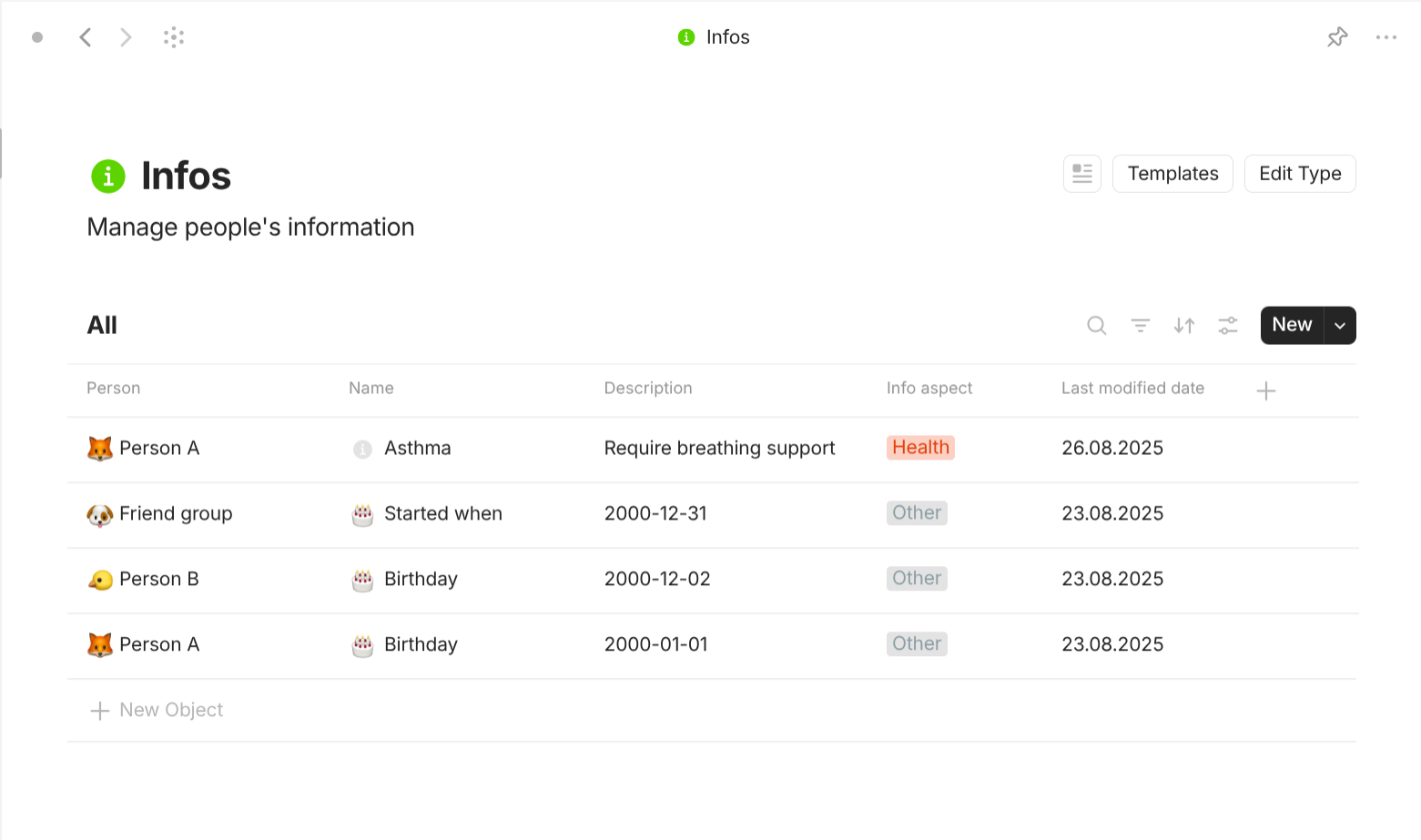Open the filter options icon

1140,325
